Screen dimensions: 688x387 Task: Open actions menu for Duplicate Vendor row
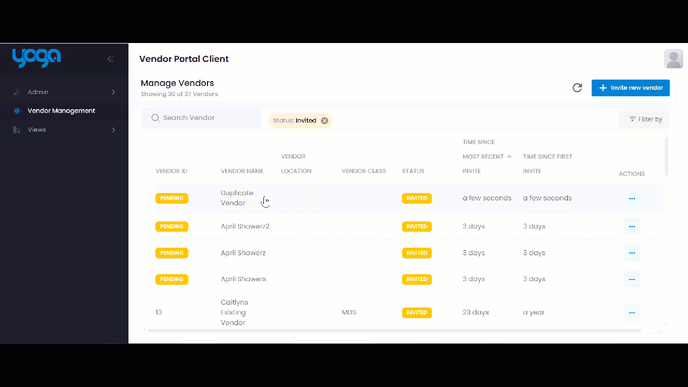click(632, 198)
